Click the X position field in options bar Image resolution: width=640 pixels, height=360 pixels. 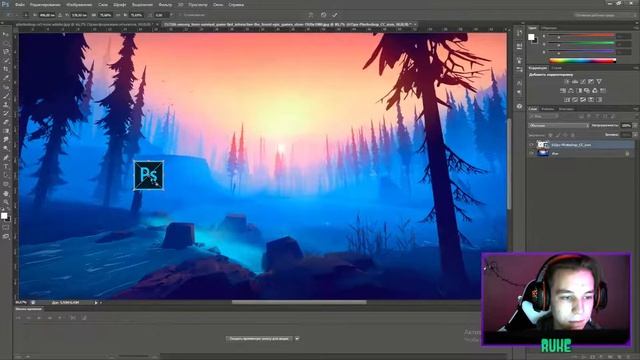[47, 15]
